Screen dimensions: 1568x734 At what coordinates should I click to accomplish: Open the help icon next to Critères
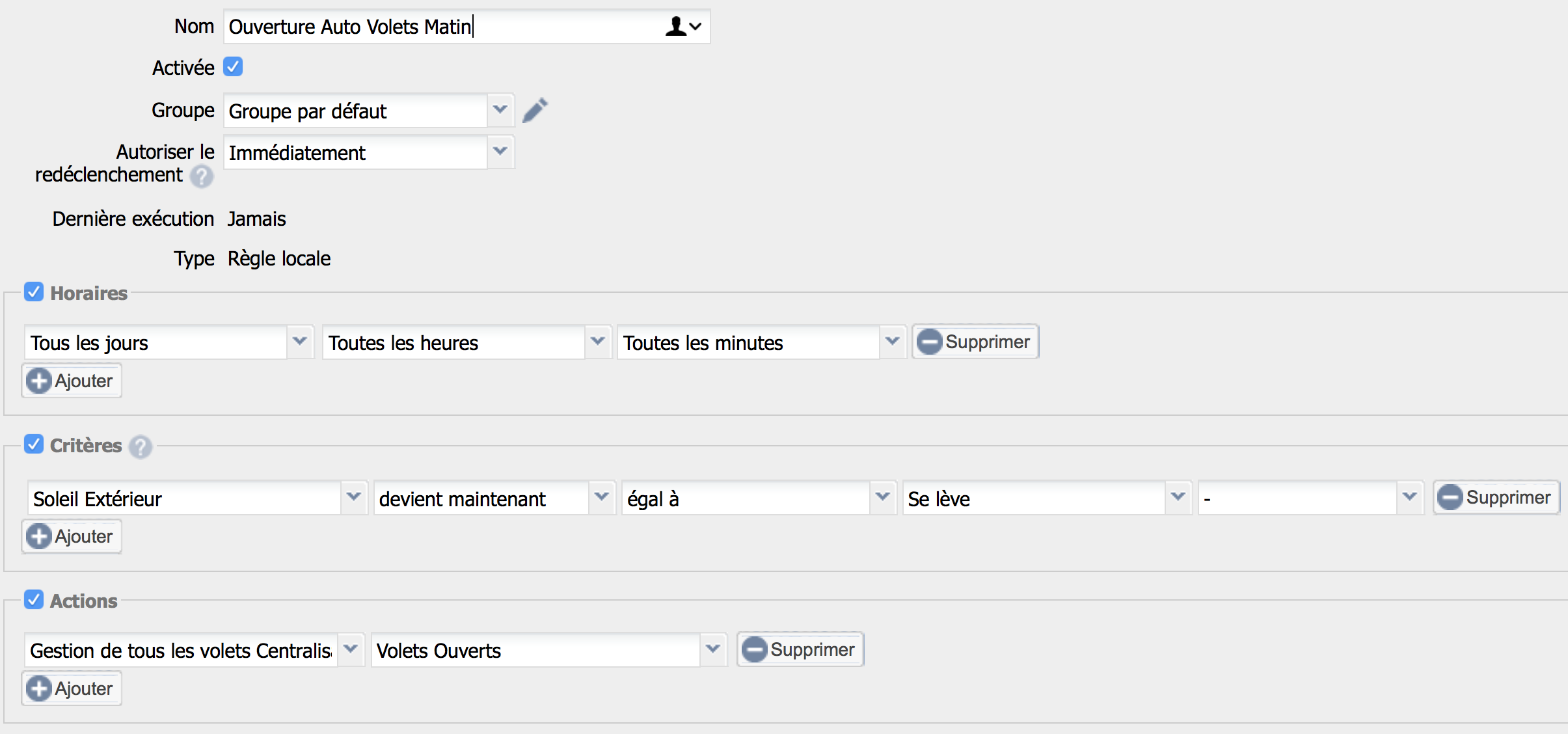click(x=141, y=447)
